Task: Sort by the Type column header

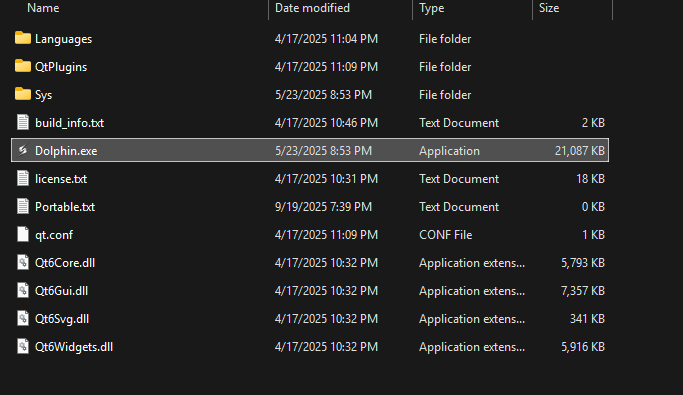Action: tap(432, 8)
